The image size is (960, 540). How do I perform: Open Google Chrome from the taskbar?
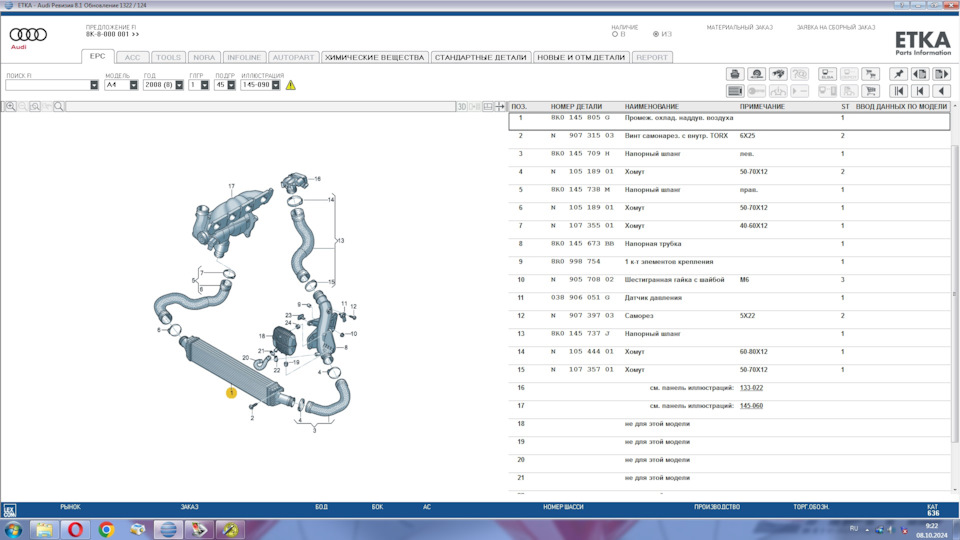pyautogui.click(x=106, y=529)
